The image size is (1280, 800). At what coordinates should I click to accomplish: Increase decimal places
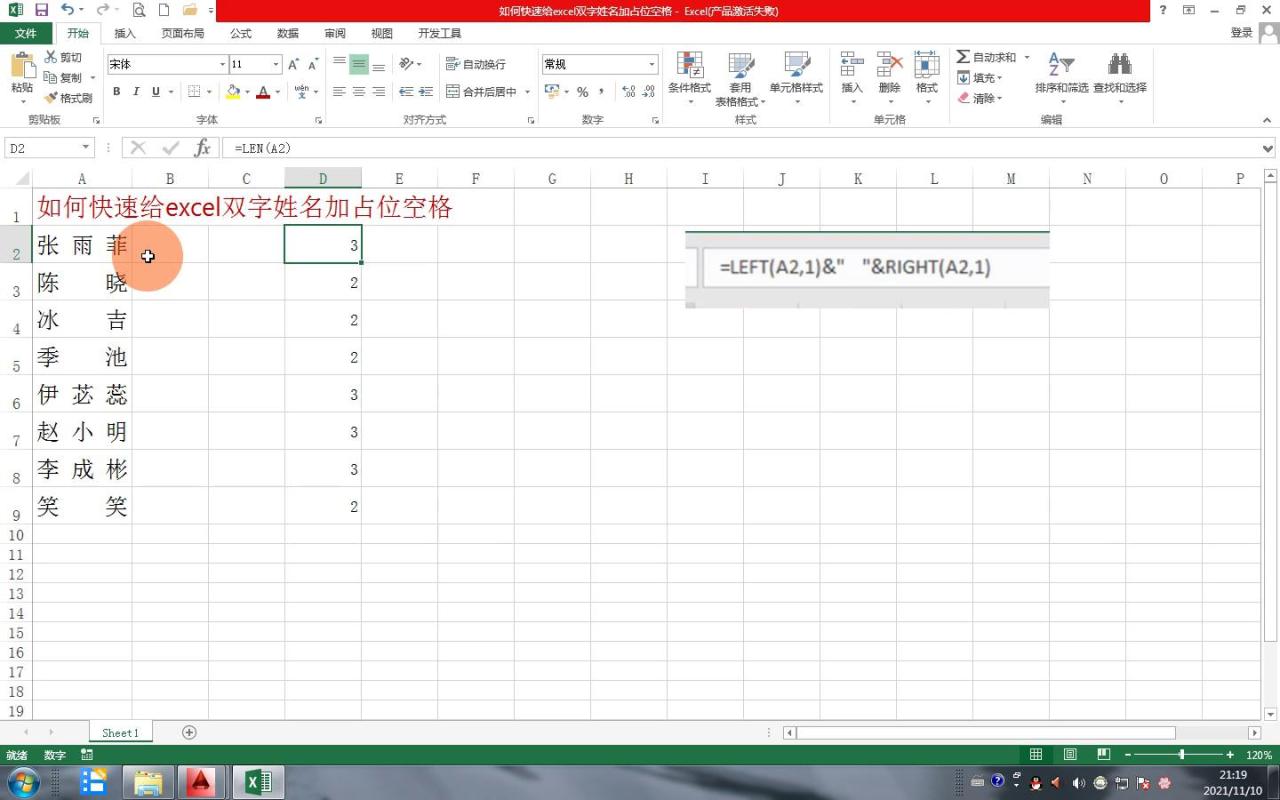[628, 91]
